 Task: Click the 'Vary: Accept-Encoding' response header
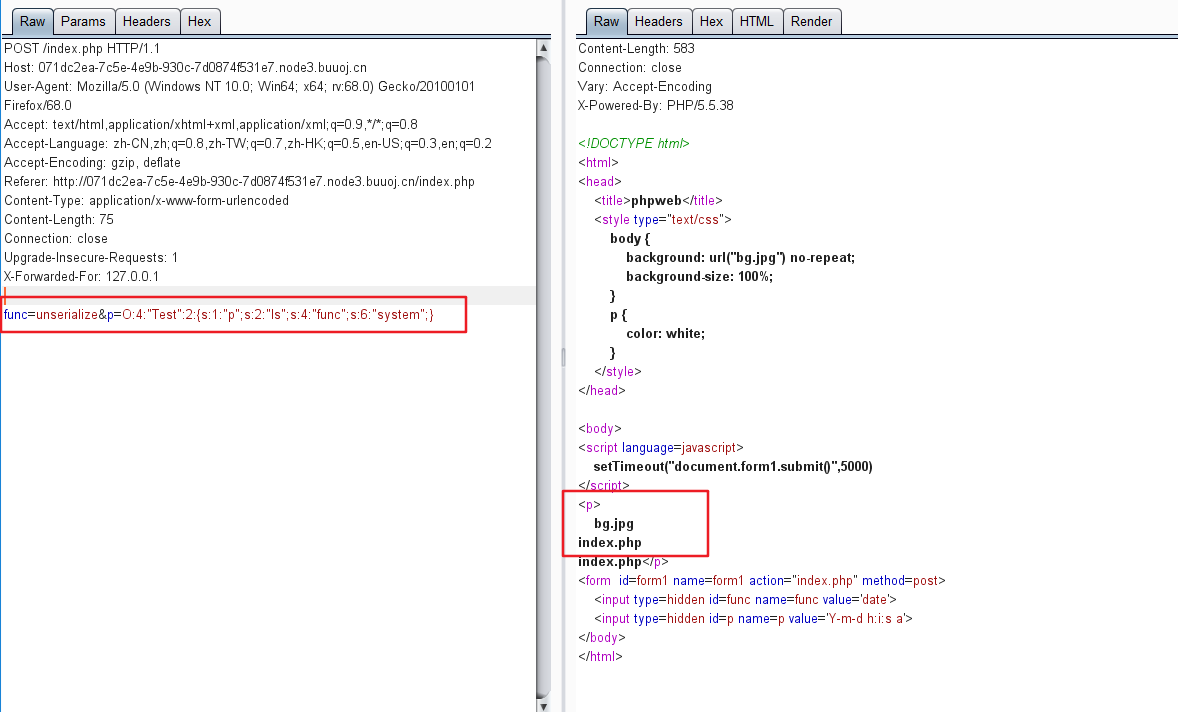click(x=645, y=86)
